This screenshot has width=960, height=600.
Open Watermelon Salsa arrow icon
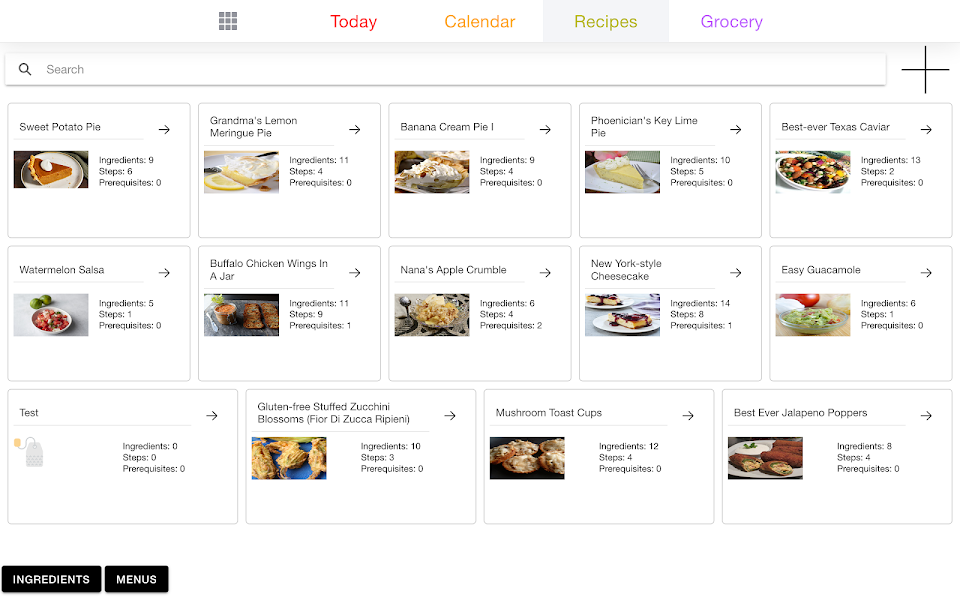click(164, 273)
